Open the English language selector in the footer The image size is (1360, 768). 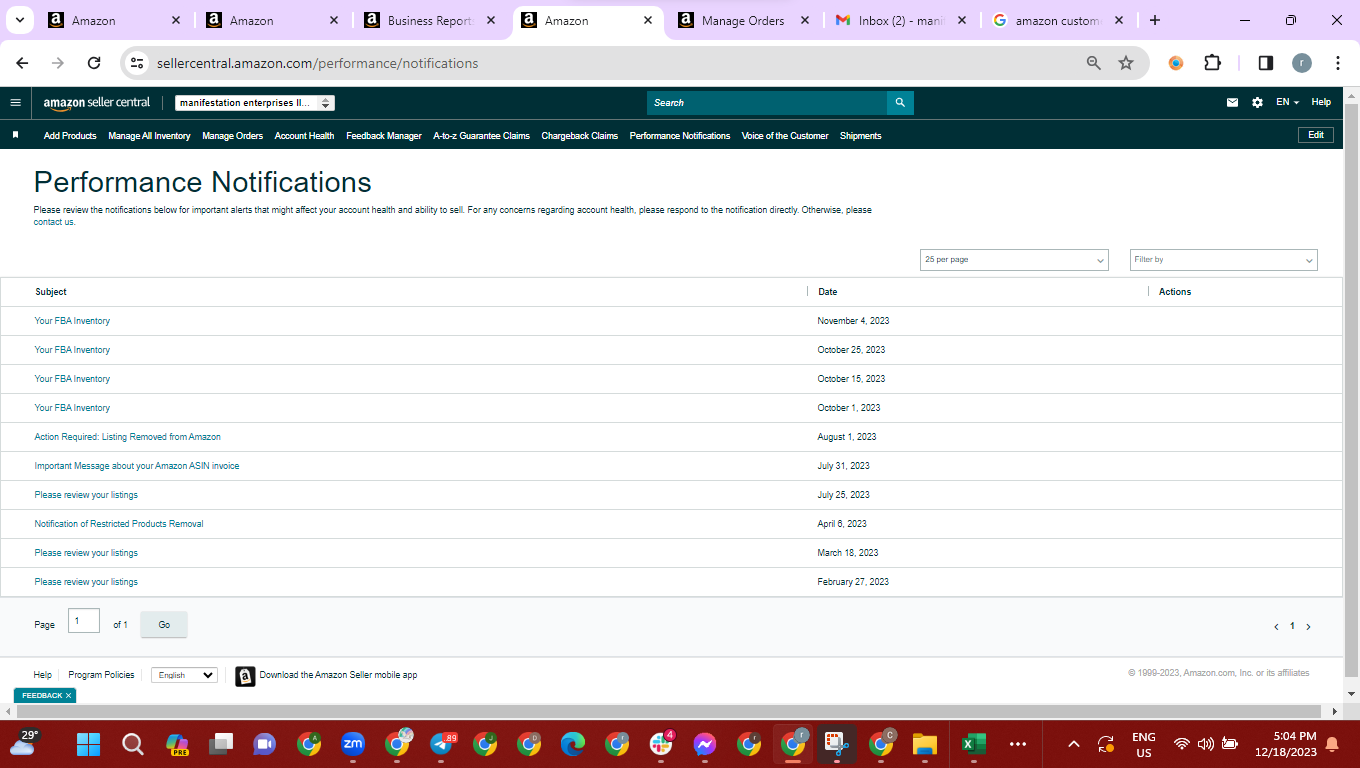(x=184, y=675)
